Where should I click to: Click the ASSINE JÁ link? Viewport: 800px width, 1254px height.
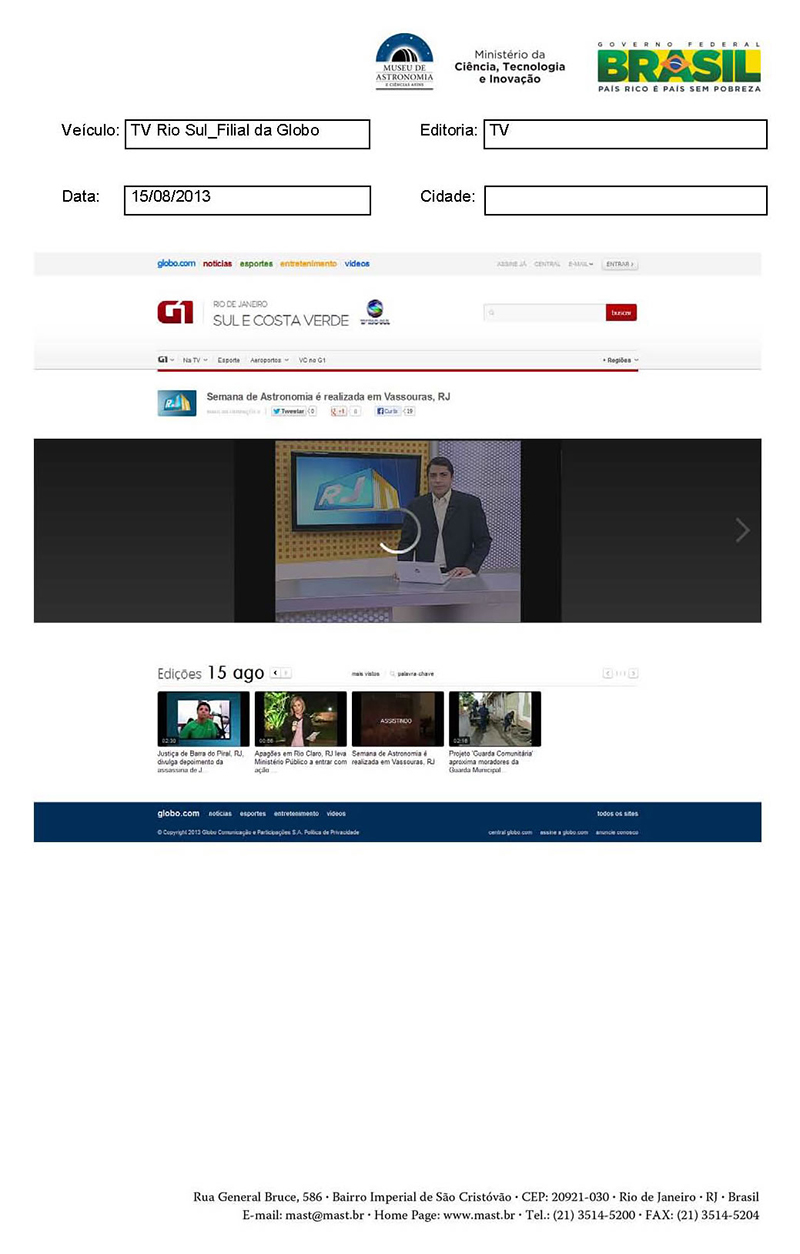click(x=511, y=264)
